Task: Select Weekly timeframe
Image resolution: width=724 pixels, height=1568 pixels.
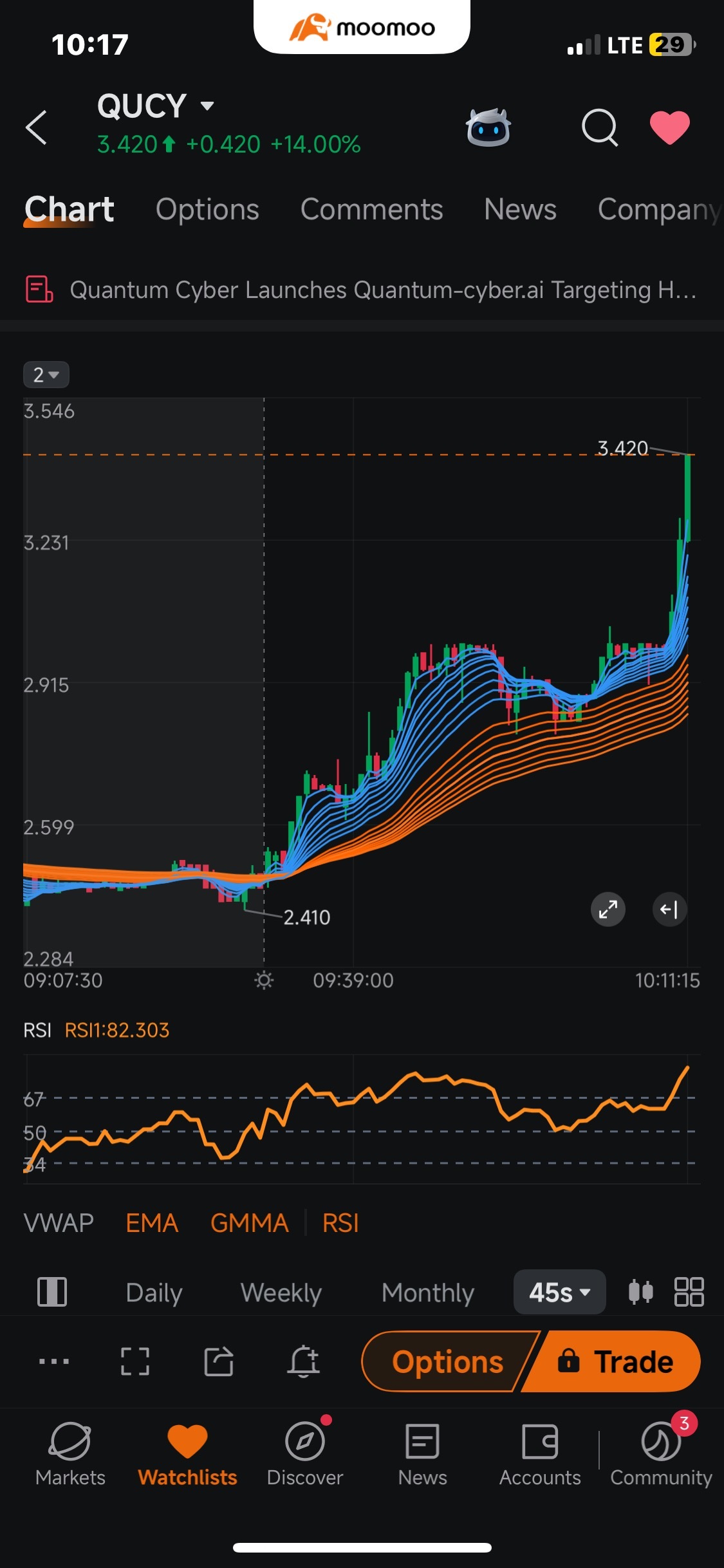Action: [281, 1293]
